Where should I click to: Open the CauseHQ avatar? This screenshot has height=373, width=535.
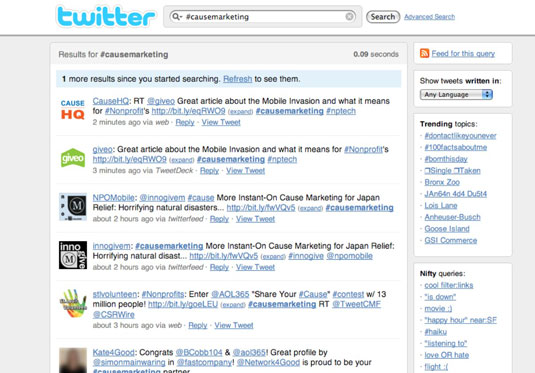(73, 110)
